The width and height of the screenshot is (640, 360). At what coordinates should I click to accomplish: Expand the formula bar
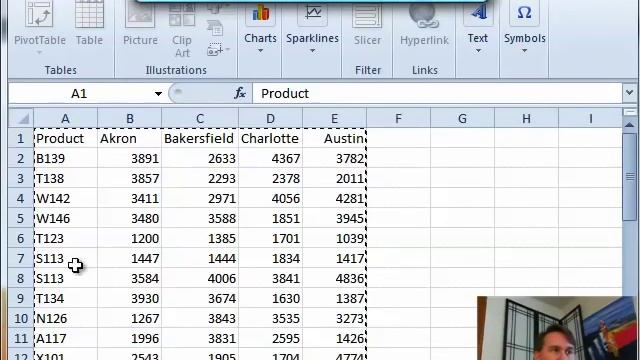pyautogui.click(x=629, y=93)
